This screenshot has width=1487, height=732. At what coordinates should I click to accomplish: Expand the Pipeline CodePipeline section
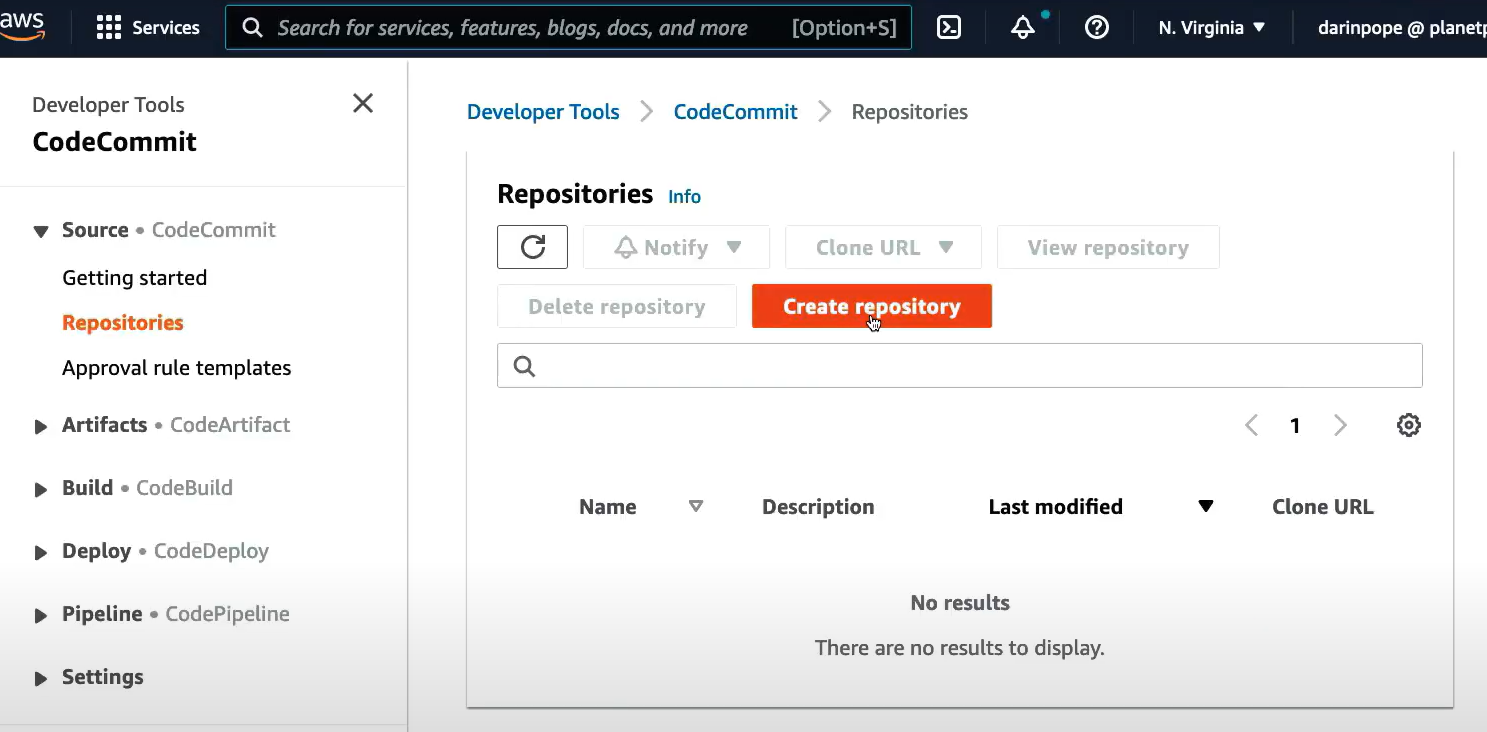40,615
